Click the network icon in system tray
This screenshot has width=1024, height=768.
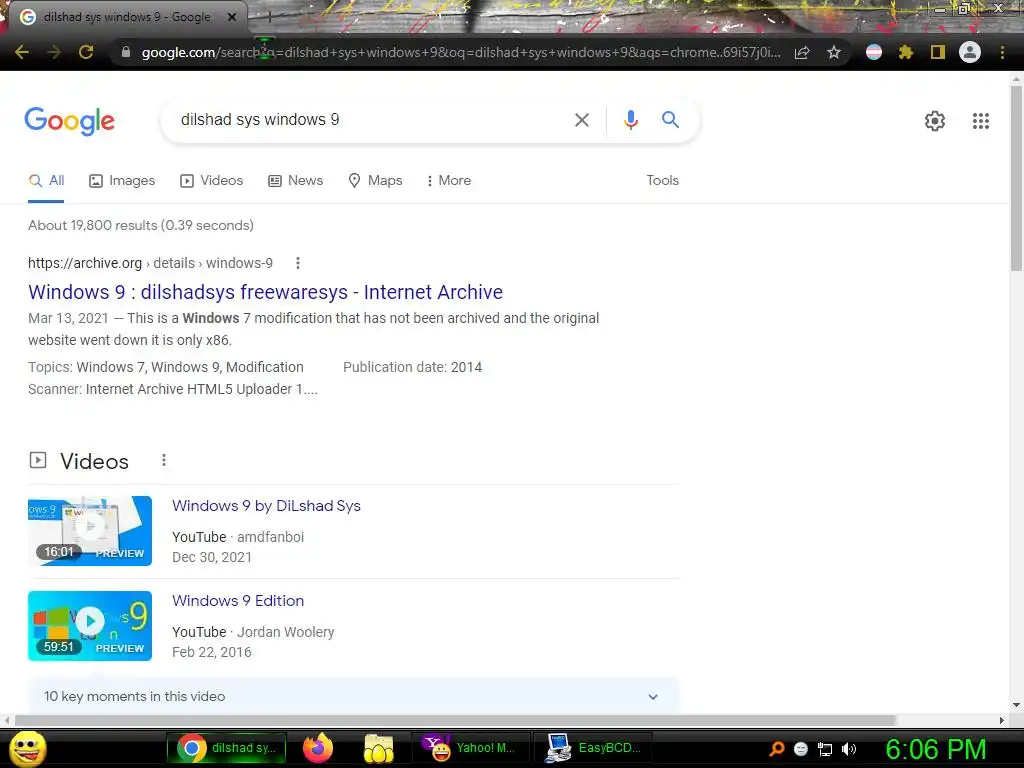(x=825, y=749)
